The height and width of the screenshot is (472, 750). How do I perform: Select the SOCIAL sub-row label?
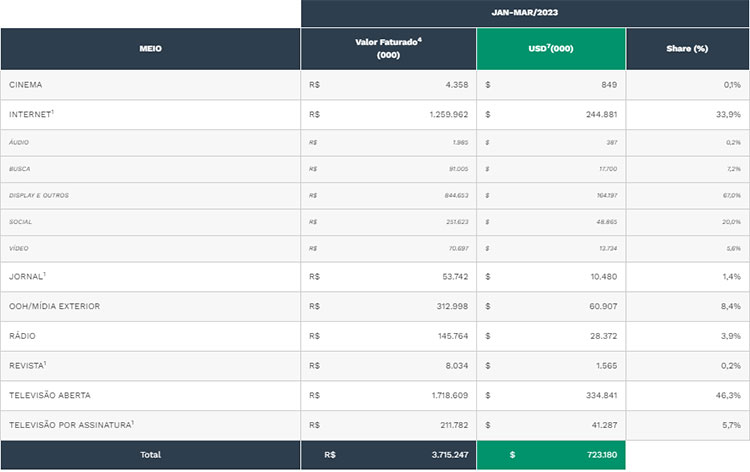[x=21, y=222]
